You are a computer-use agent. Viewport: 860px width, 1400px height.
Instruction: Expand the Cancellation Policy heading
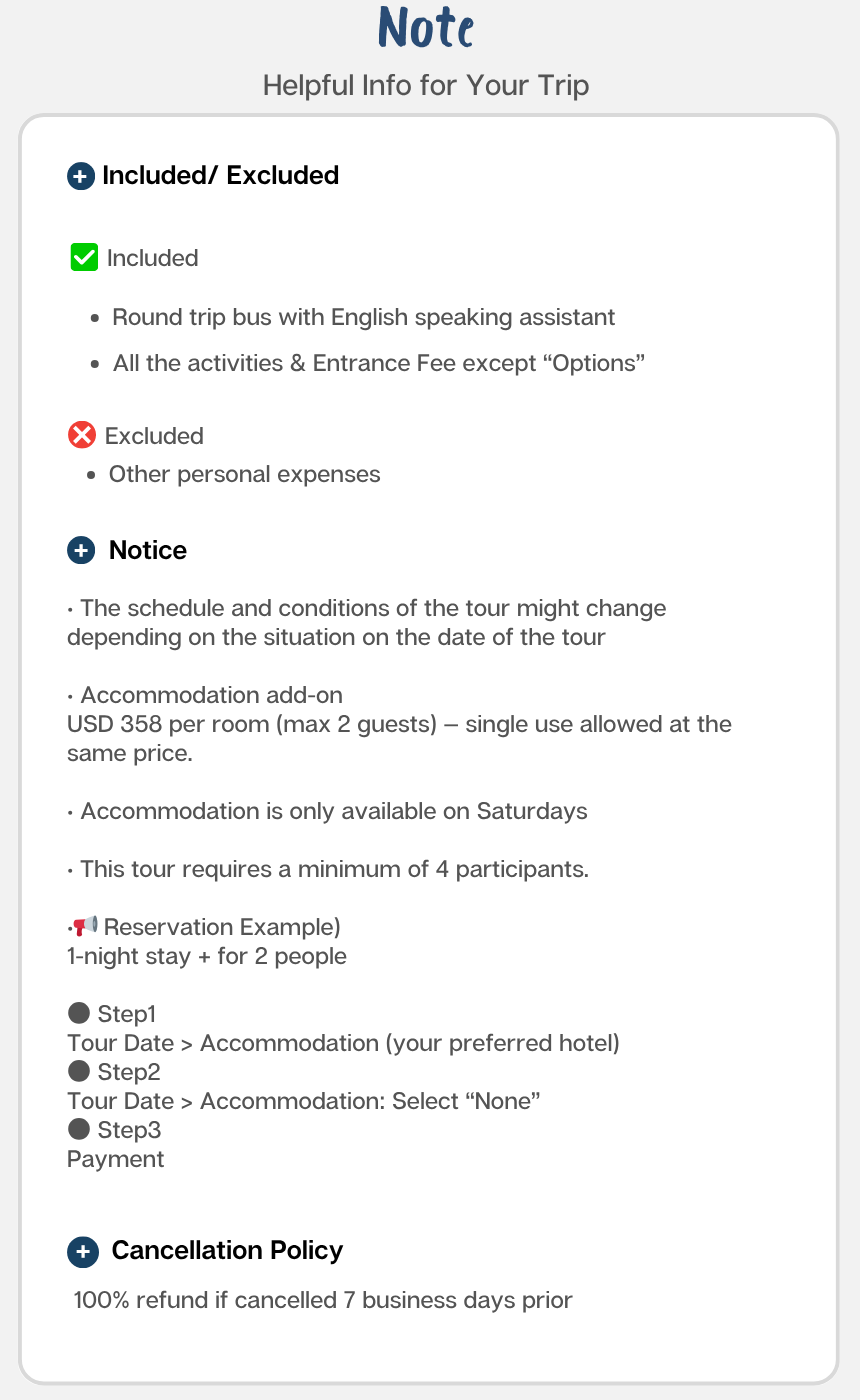coord(227,1251)
